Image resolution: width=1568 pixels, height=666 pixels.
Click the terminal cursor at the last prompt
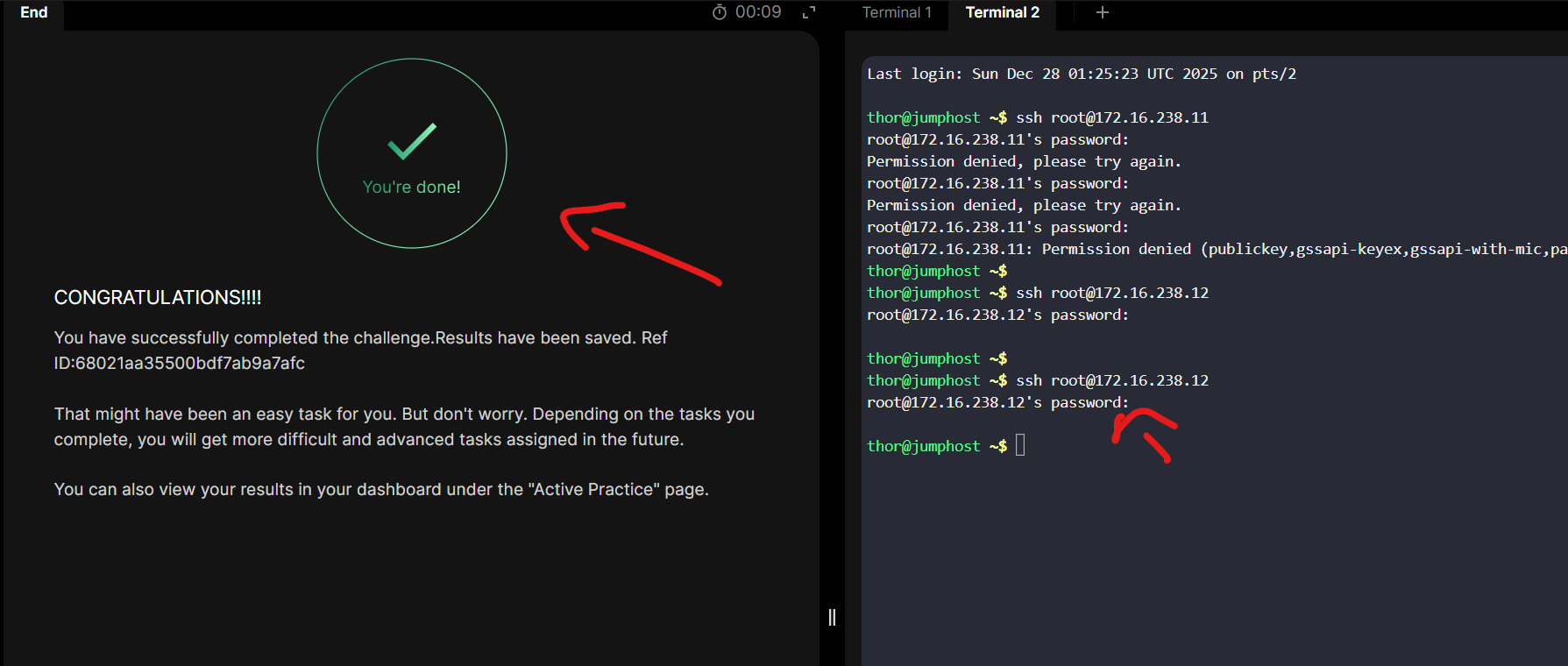1020,445
